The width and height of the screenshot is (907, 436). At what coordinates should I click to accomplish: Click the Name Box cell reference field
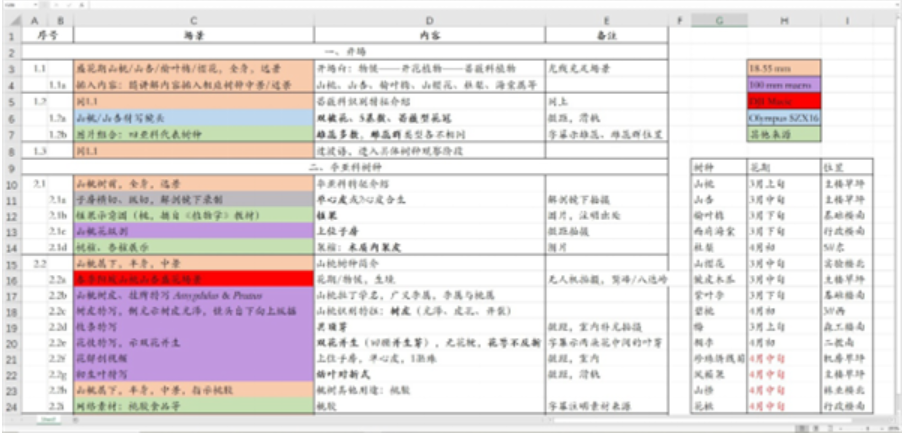point(17,5)
